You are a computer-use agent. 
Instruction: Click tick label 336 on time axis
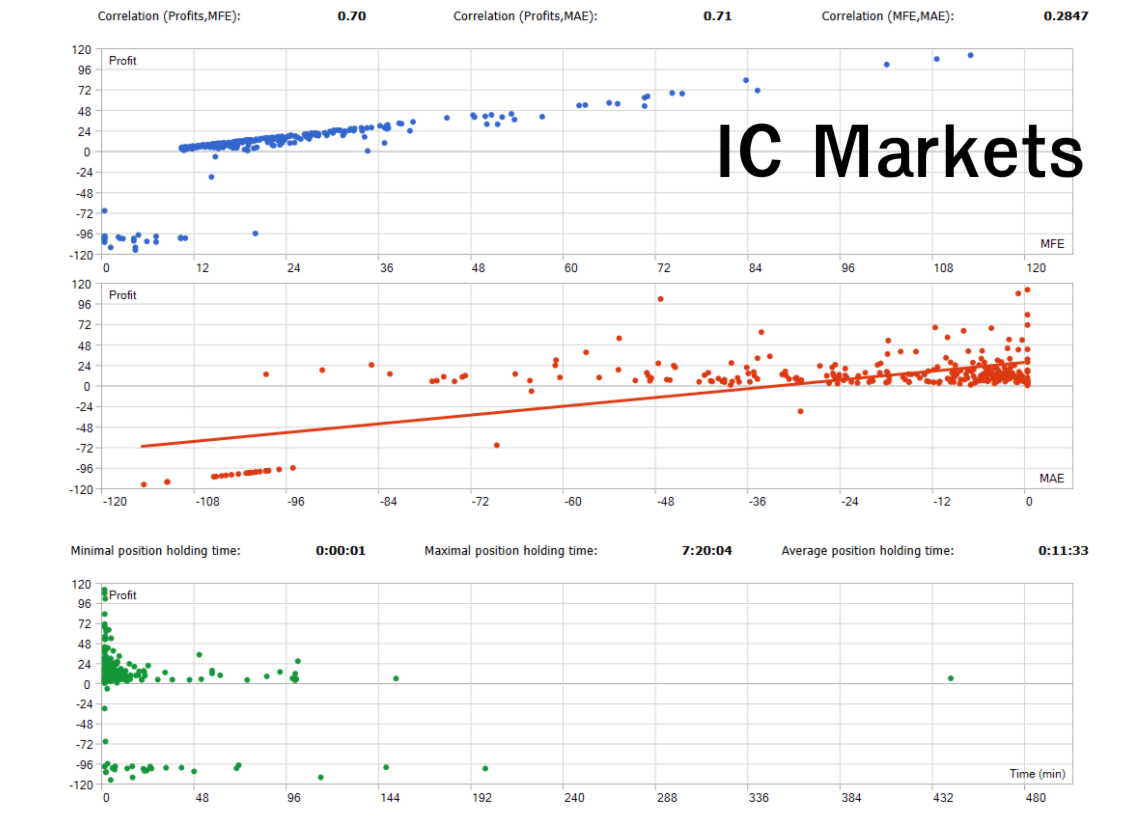758,798
